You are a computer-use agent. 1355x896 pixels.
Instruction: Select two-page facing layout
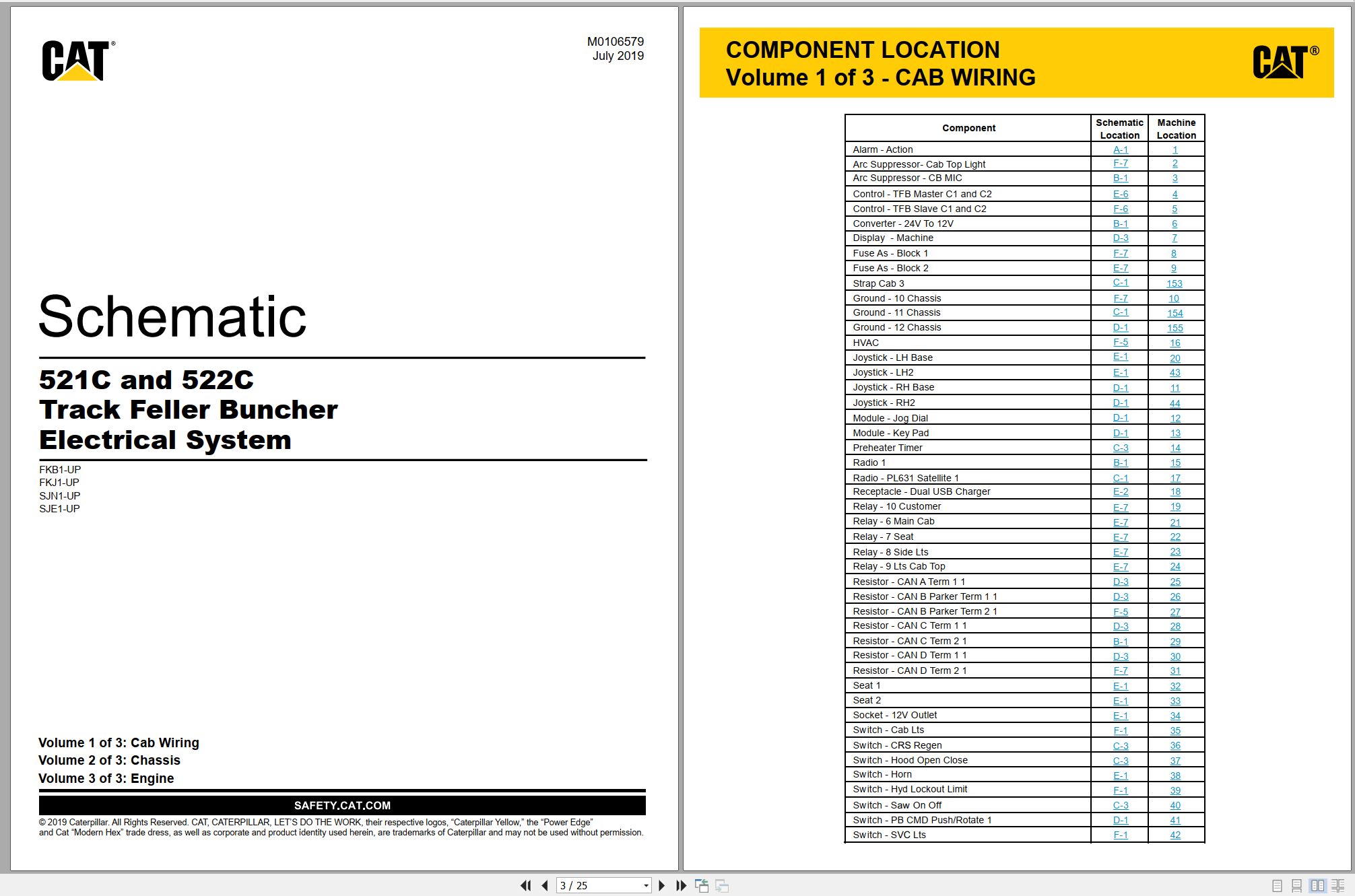[1317, 886]
